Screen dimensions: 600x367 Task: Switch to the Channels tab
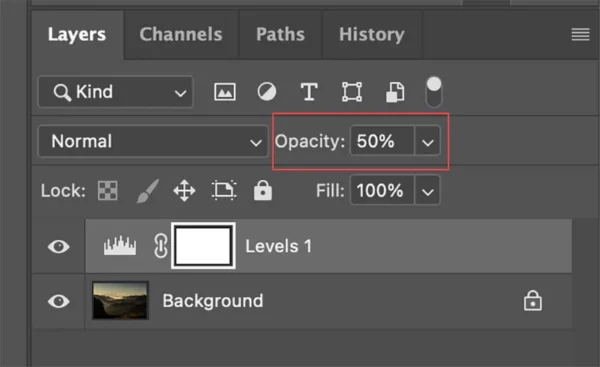pyautogui.click(x=181, y=34)
